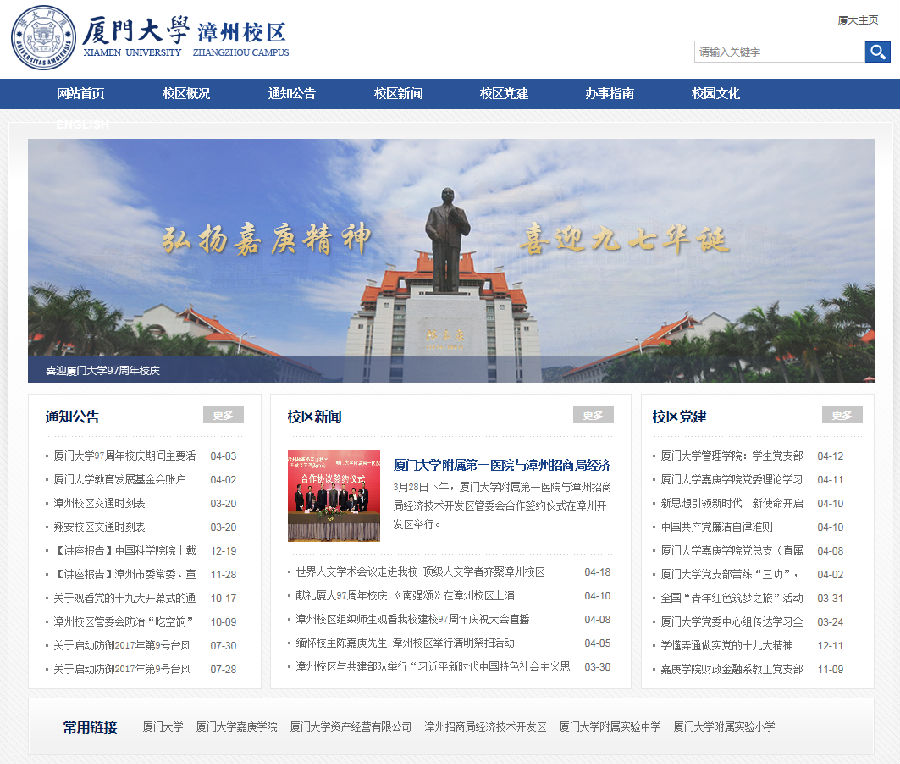
Task: Click 校园文化 in the navigation bar
Action: (716, 94)
